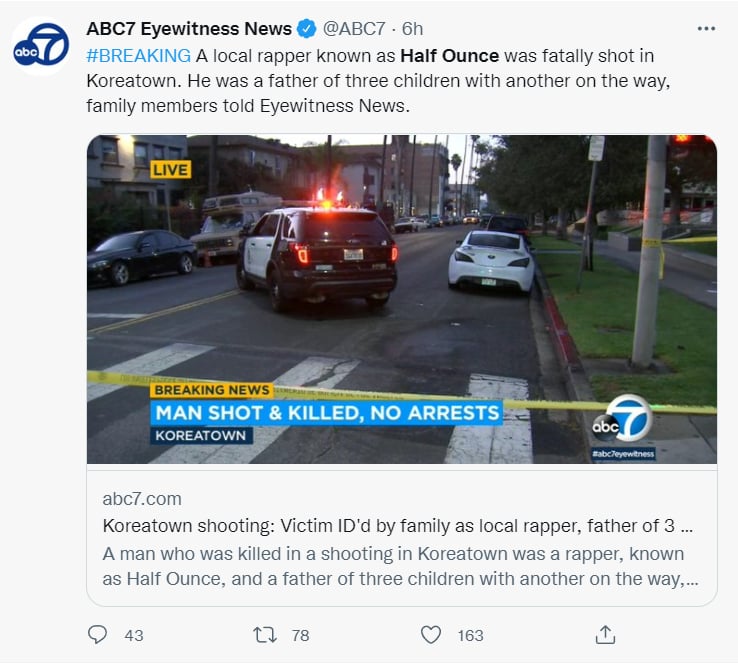Click the Koreatown news video thumbnail
Screen dimensions: 738x666
coord(401,299)
